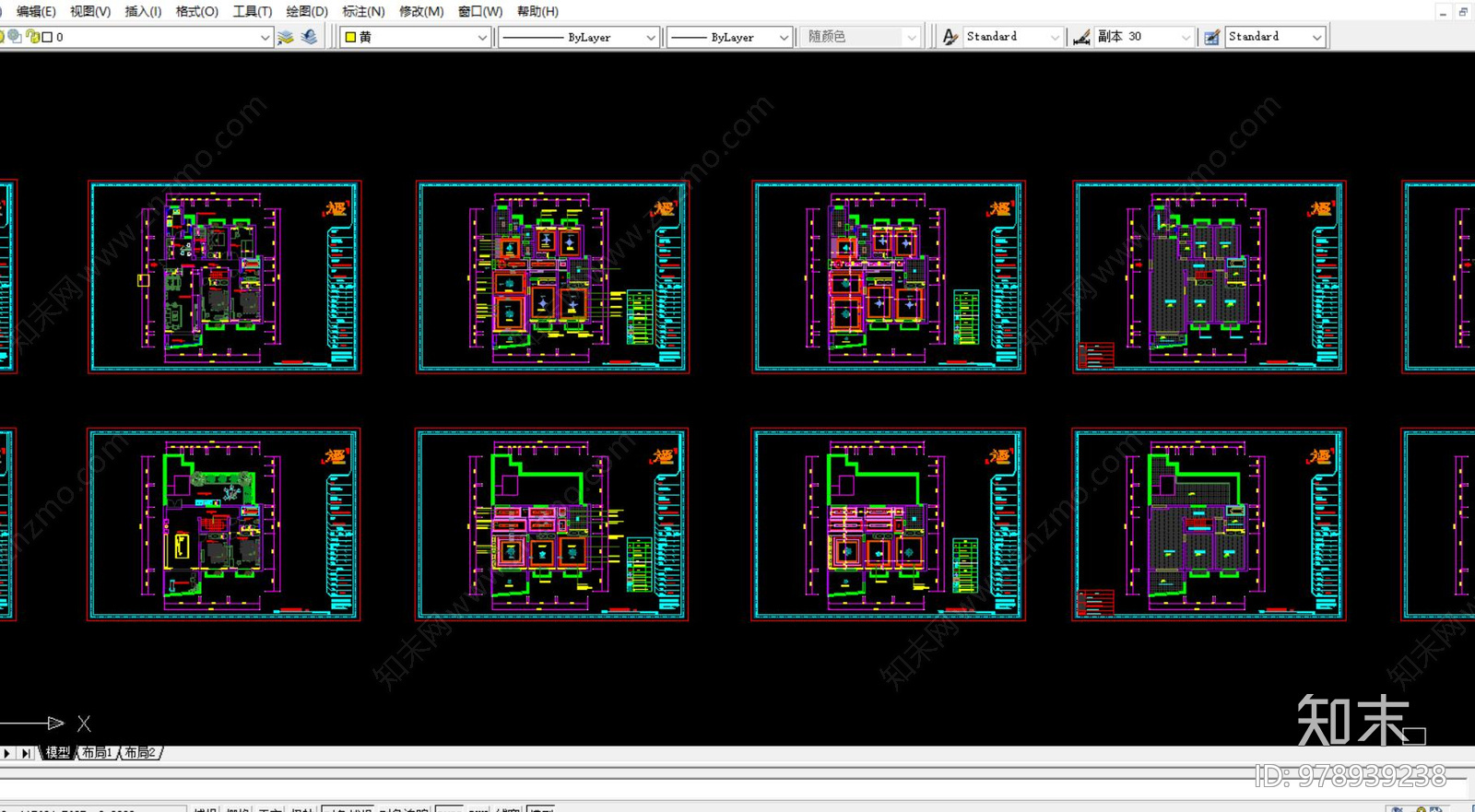Open the 绘图(D) menu
The width and height of the screenshot is (1475, 812).
point(307,11)
